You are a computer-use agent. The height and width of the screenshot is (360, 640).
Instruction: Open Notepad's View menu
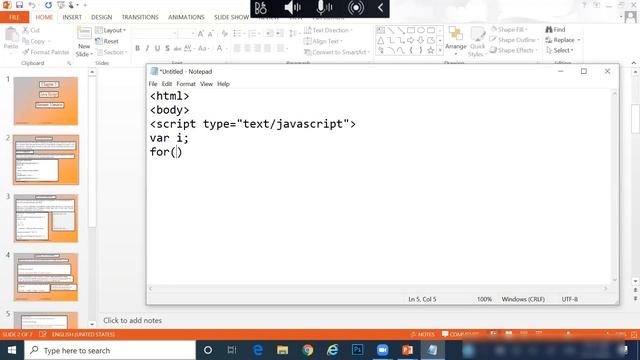point(206,84)
